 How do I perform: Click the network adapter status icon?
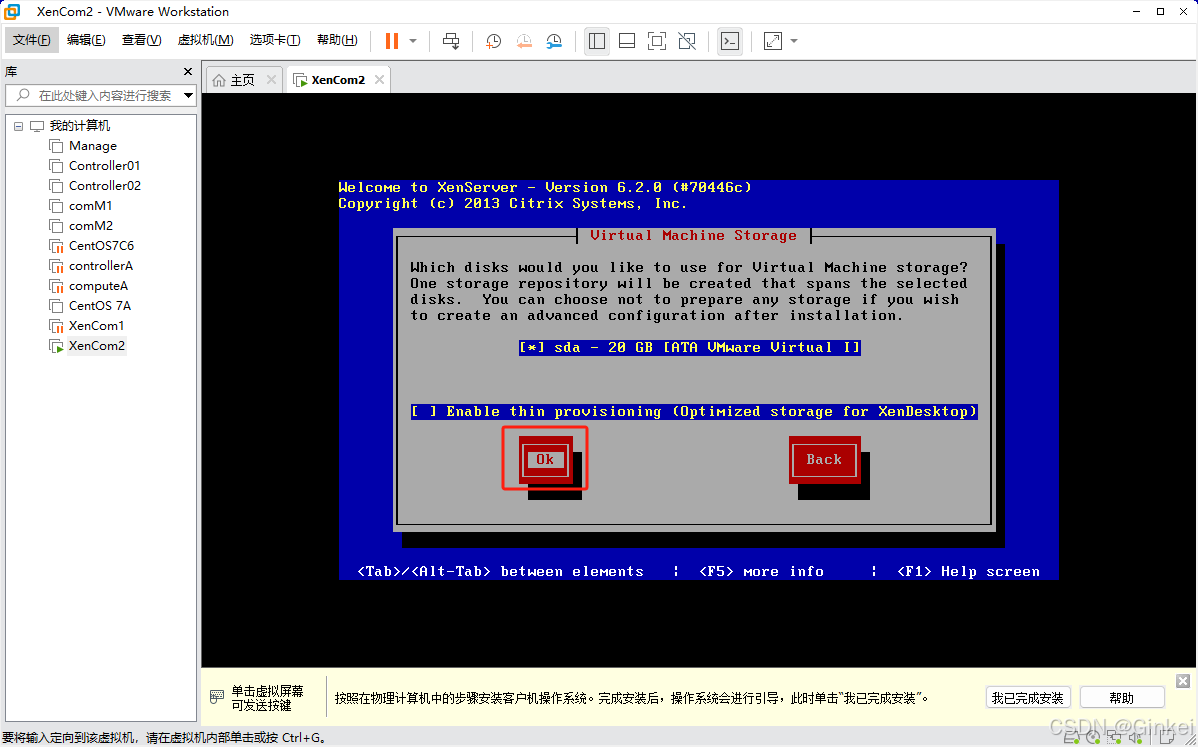pyautogui.click(x=1114, y=738)
